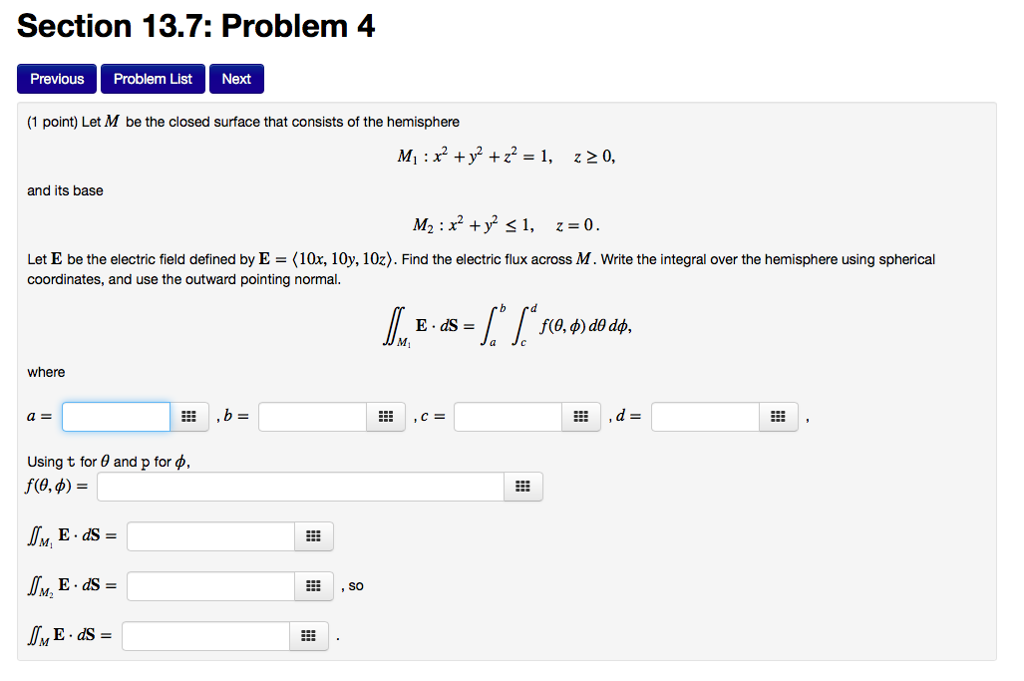
Task: Advance to the Next problem
Action: coord(236,78)
